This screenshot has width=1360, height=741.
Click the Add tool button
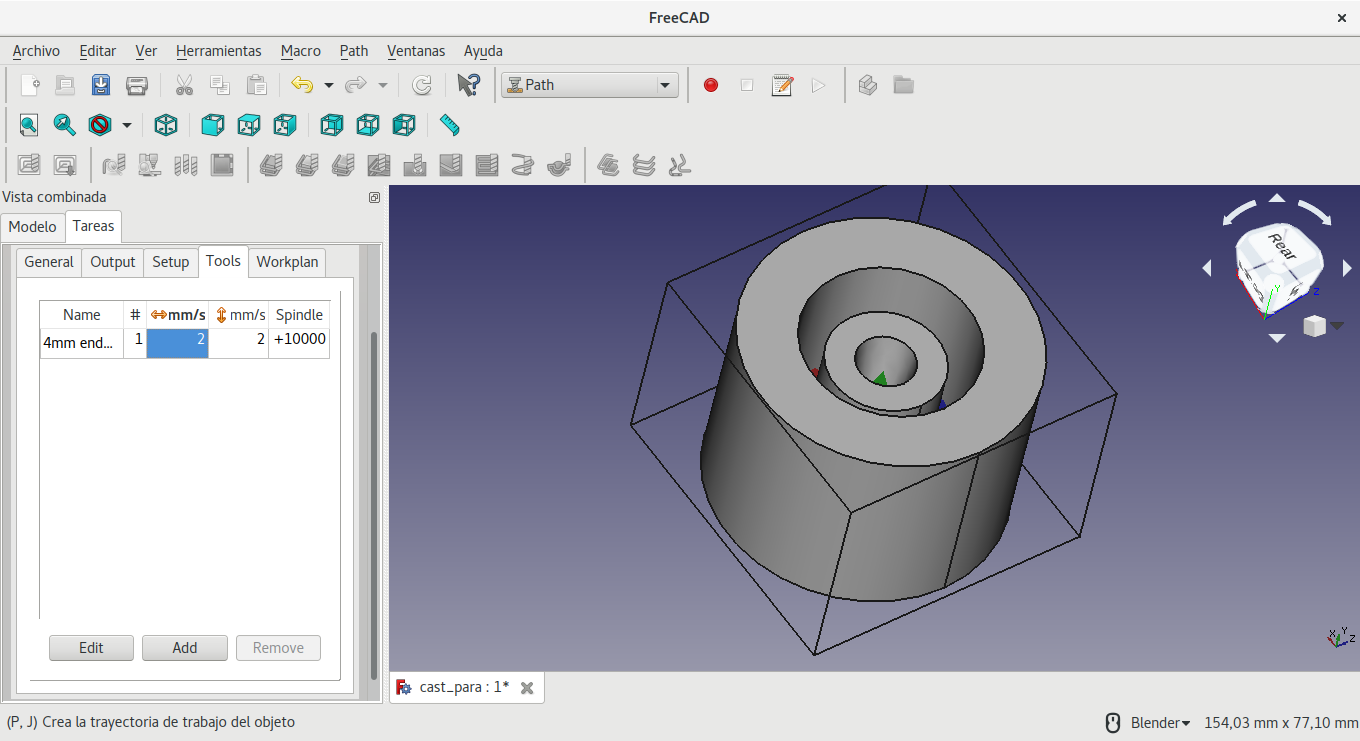pos(185,648)
